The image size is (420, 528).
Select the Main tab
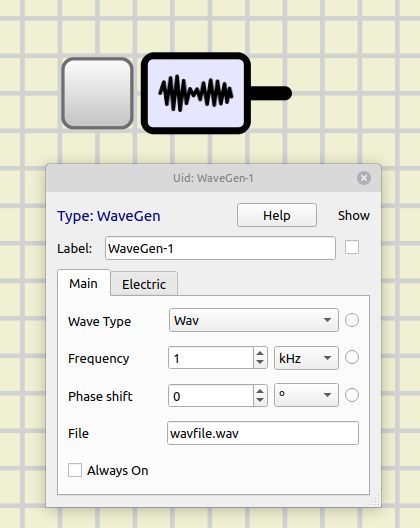pyautogui.click(x=84, y=283)
